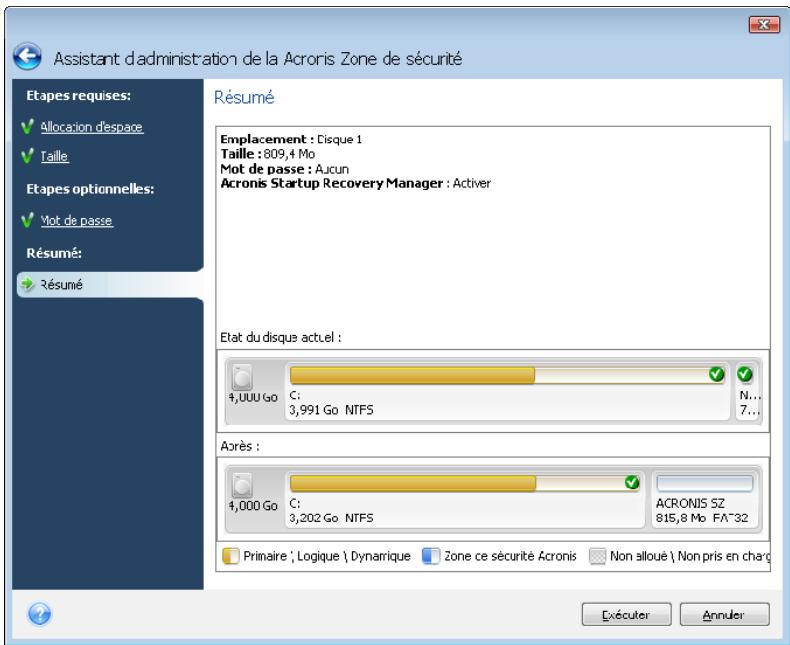Screen dimensions: 790x645
Task: Click the 'Etapes optionnelles:' sidebar heading
Action: [90, 189]
